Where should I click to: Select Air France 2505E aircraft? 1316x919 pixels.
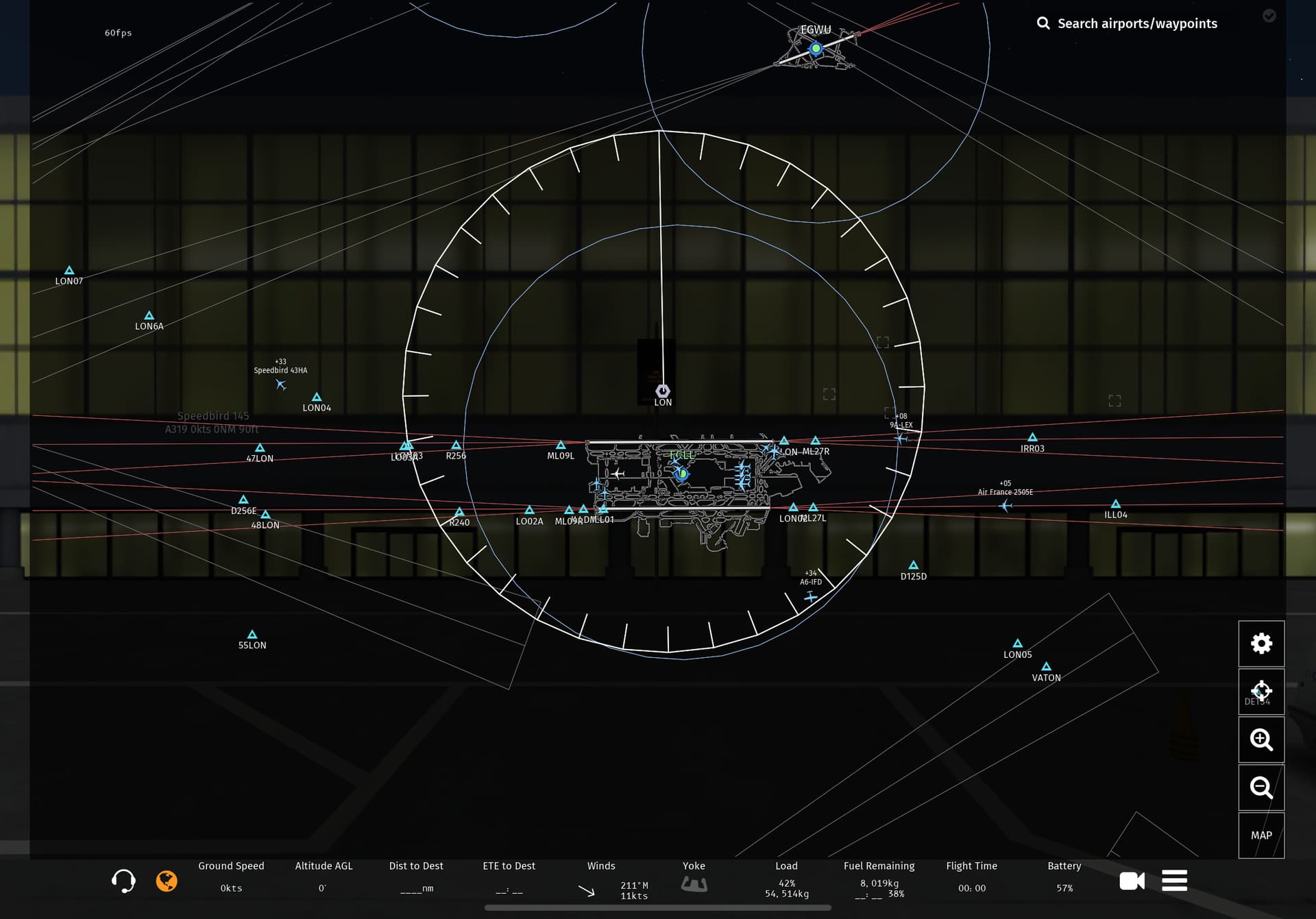point(1006,506)
